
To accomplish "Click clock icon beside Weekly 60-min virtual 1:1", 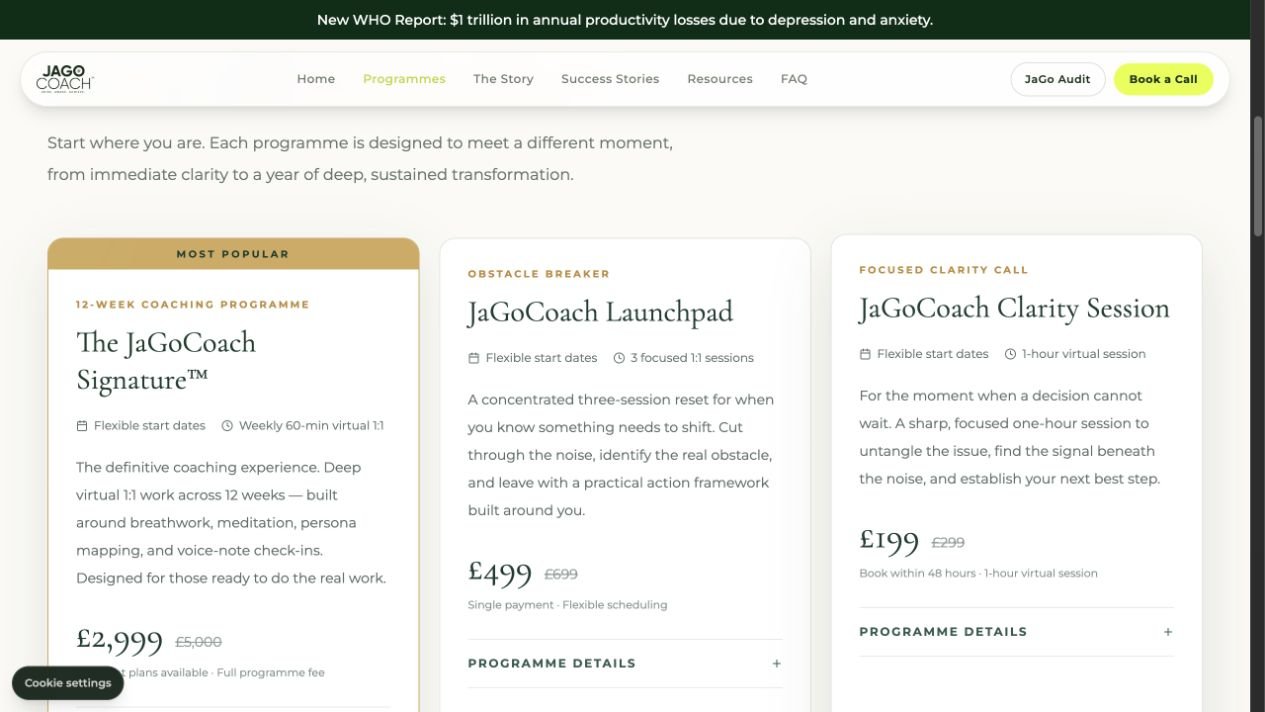I will pyautogui.click(x=227, y=426).
